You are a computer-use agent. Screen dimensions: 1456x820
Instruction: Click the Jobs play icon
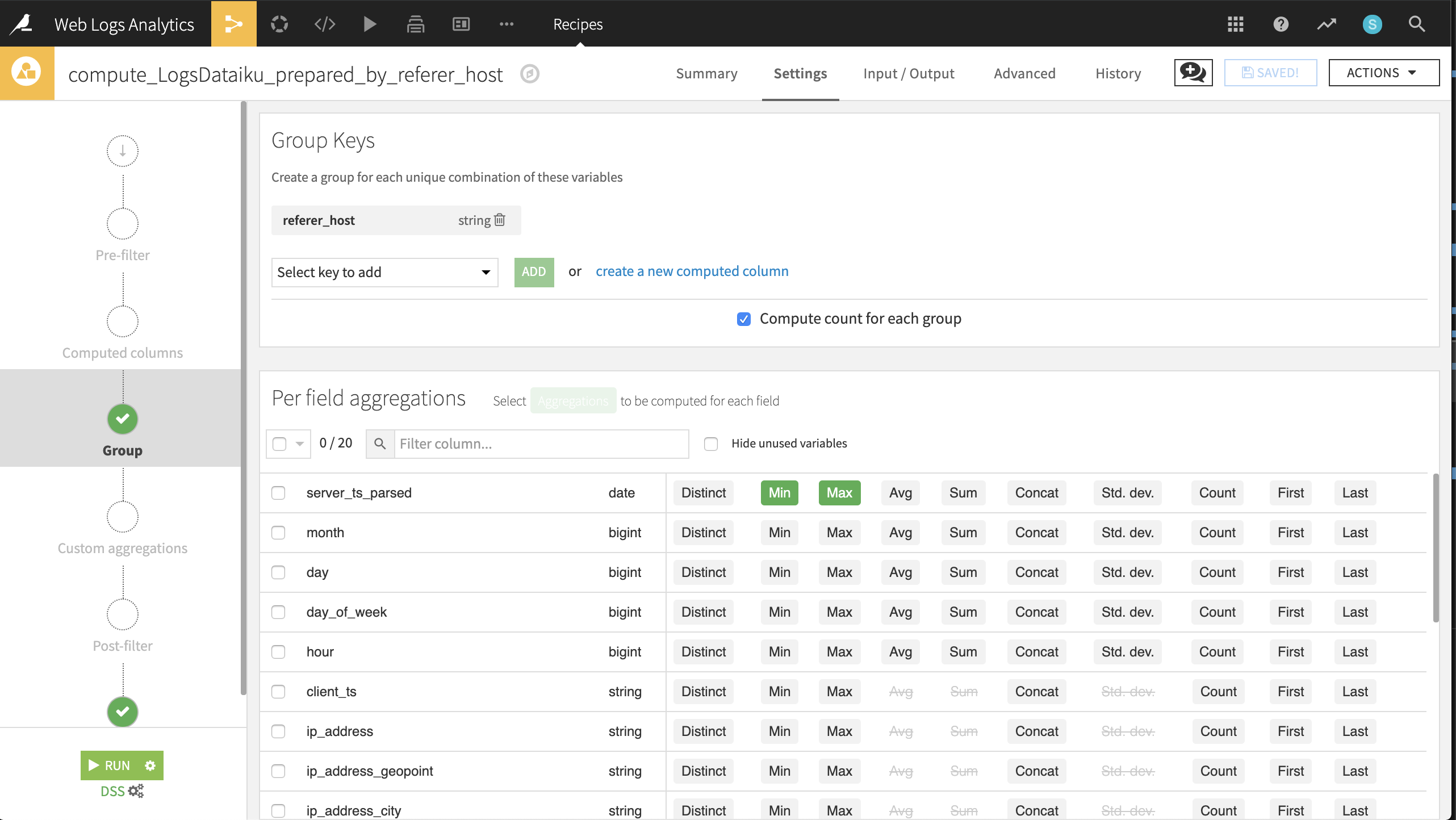[x=370, y=24]
